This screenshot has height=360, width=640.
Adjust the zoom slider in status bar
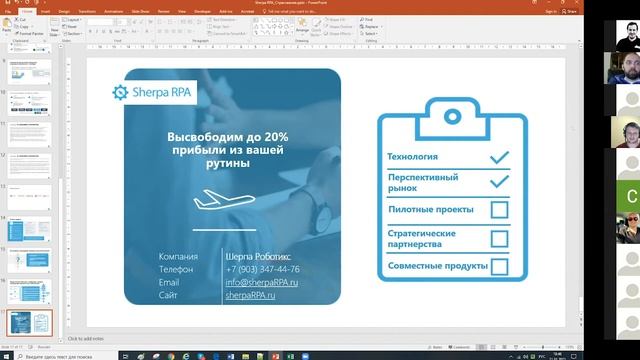tap(542, 347)
